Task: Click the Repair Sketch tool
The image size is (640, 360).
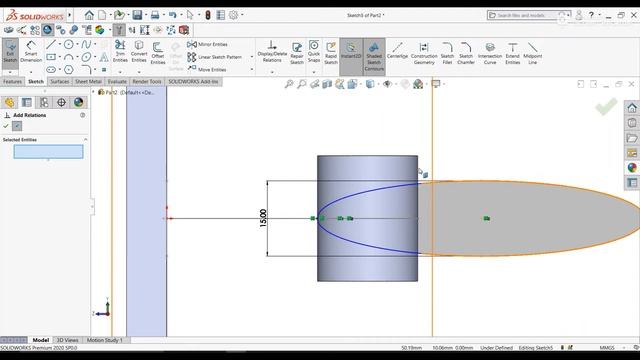Action: 297,53
